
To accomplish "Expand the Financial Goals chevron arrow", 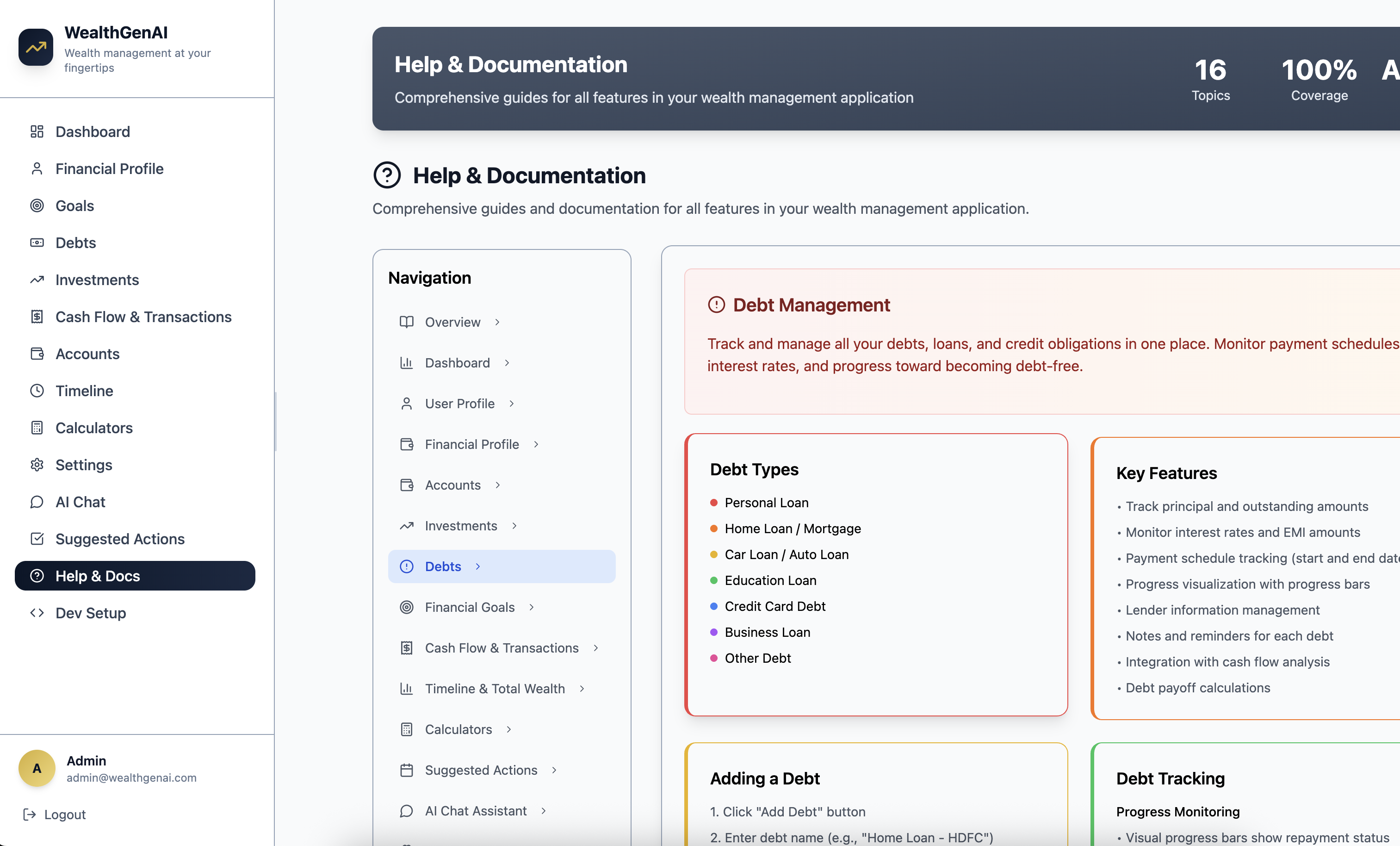I will [x=531, y=607].
